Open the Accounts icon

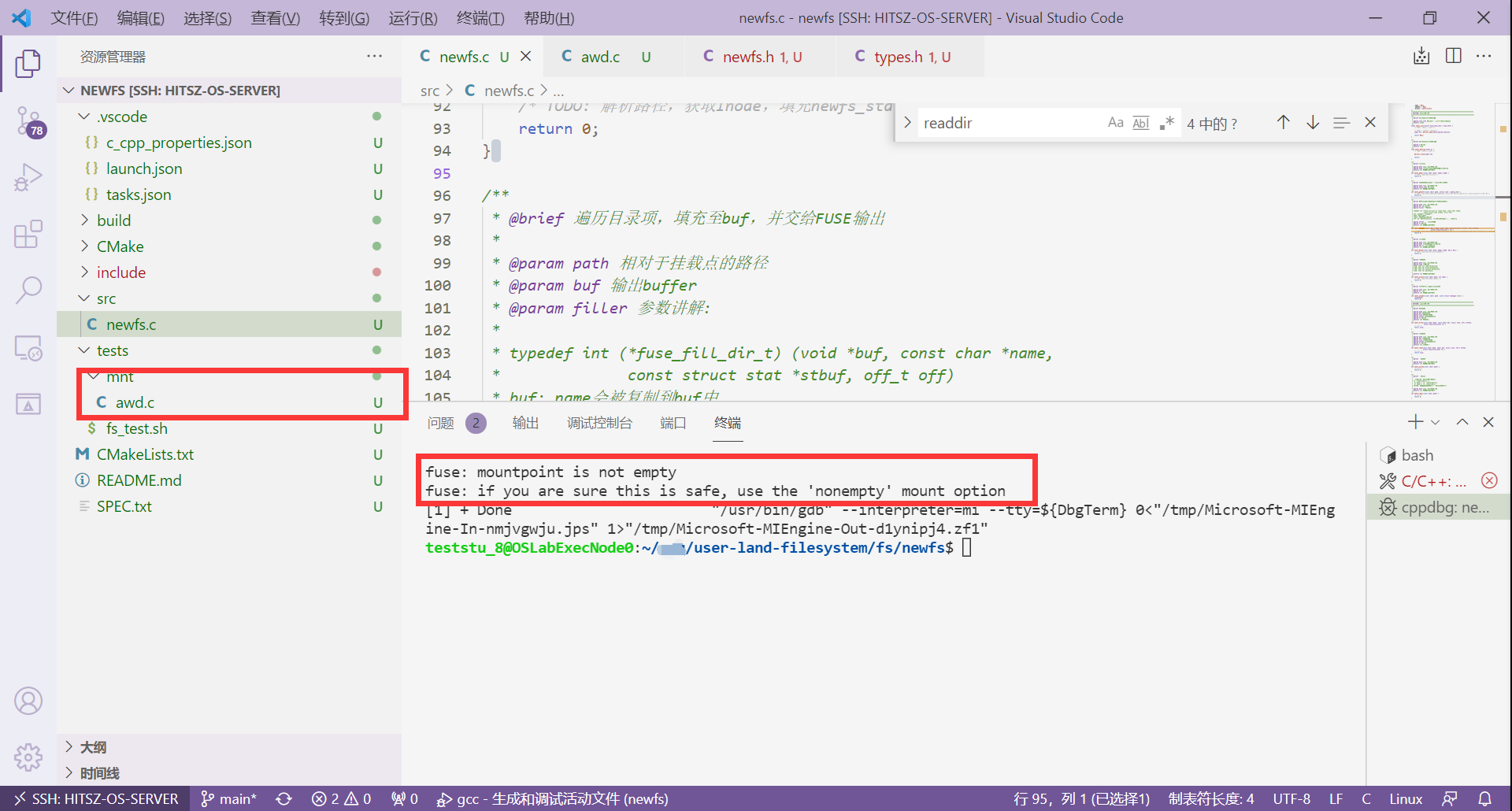(x=28, y=701)
